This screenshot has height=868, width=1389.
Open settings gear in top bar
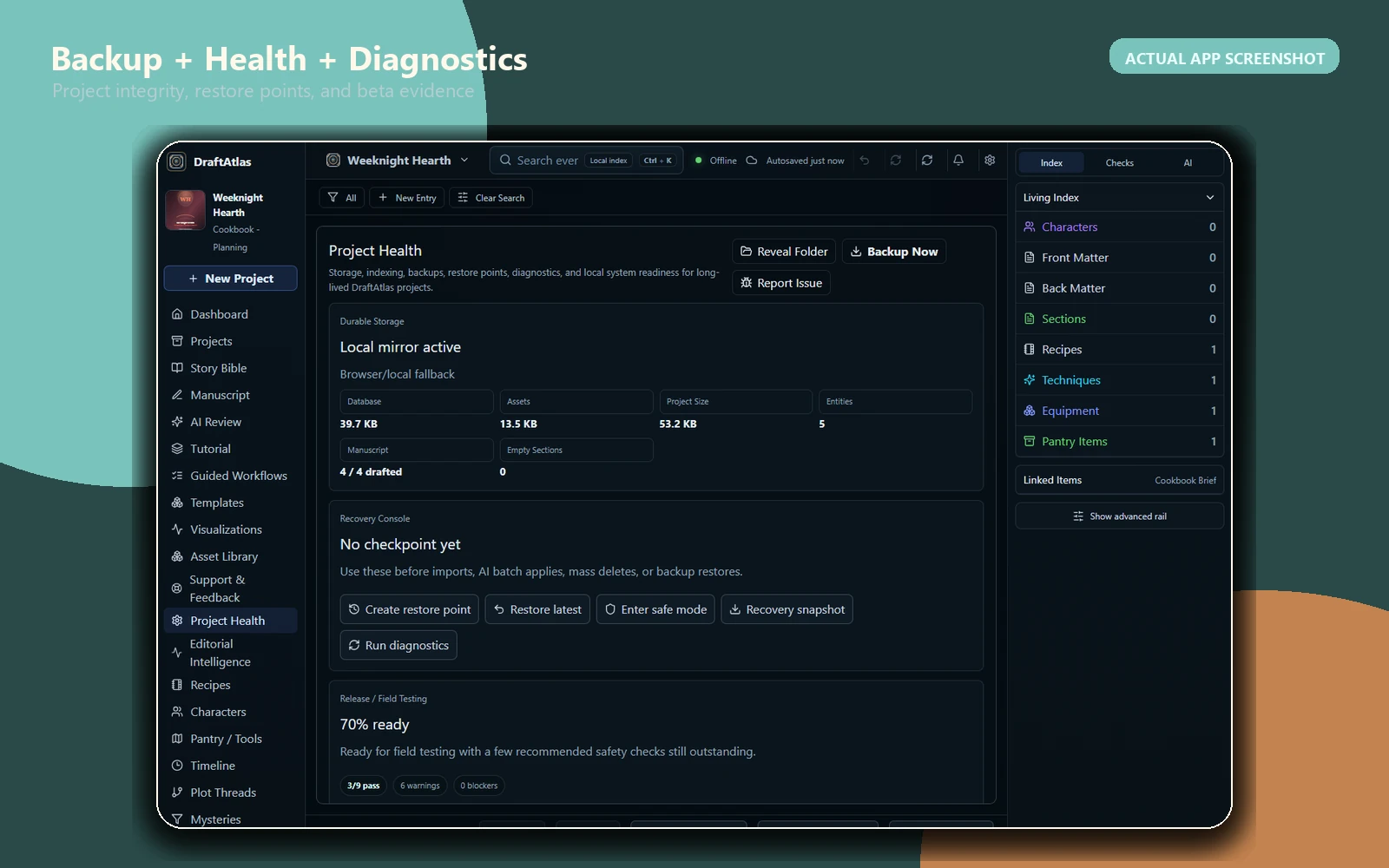coord(990,161)
